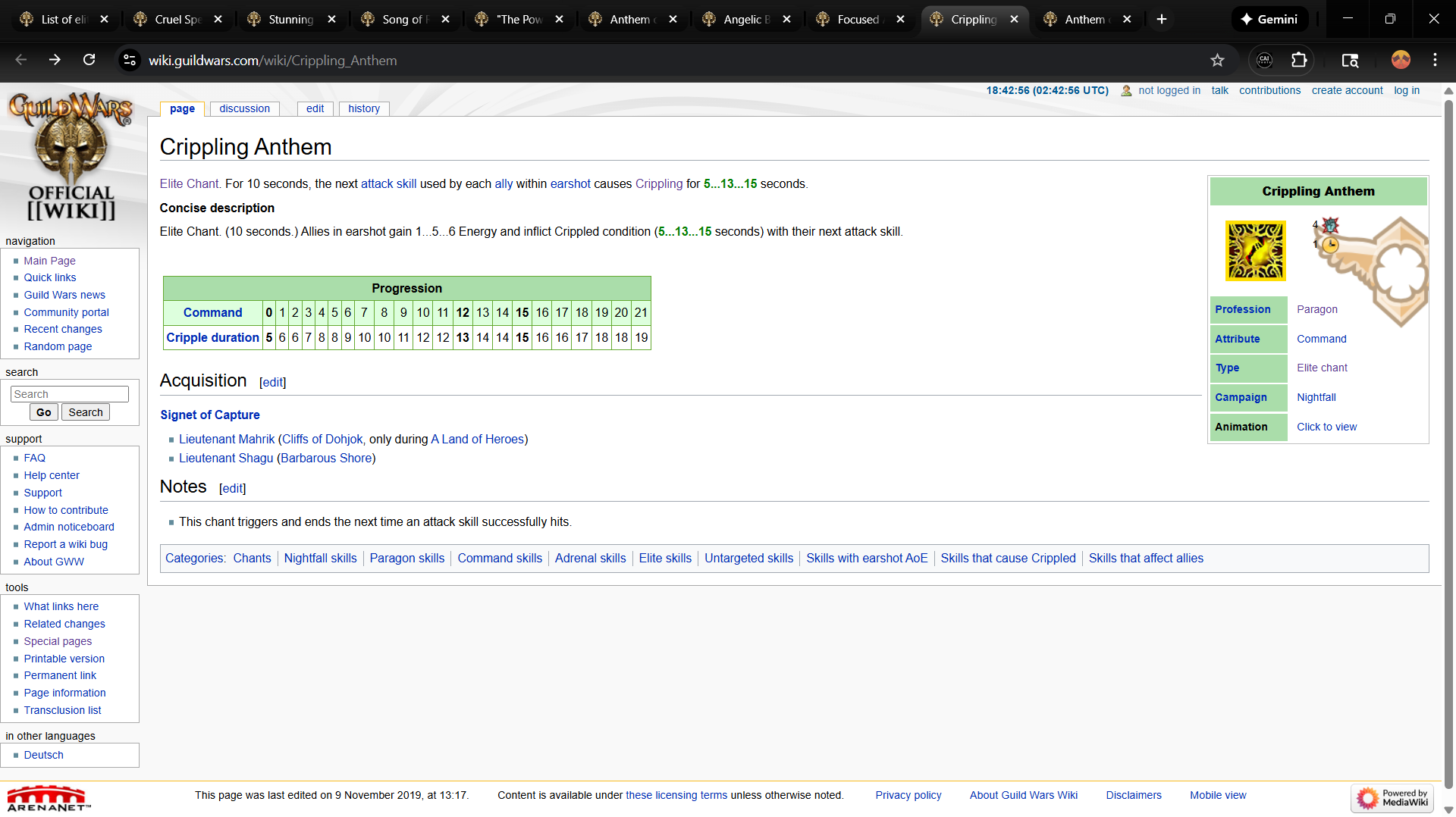Open the Extensions puzzle icon
1456x817 pixels.
tap(1299, 60)
